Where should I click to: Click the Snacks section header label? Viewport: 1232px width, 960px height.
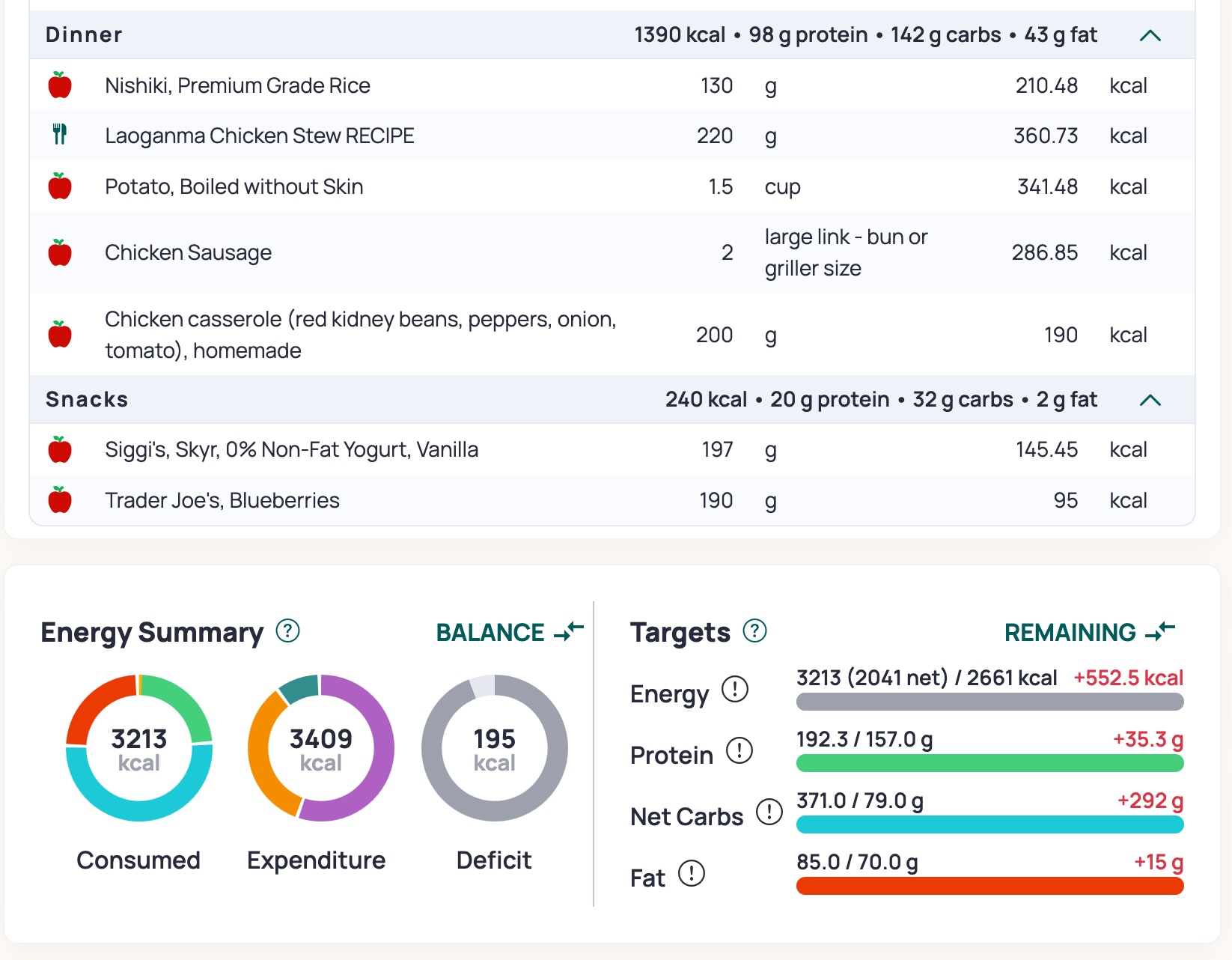pyautogui.click(x=87, y=399)
